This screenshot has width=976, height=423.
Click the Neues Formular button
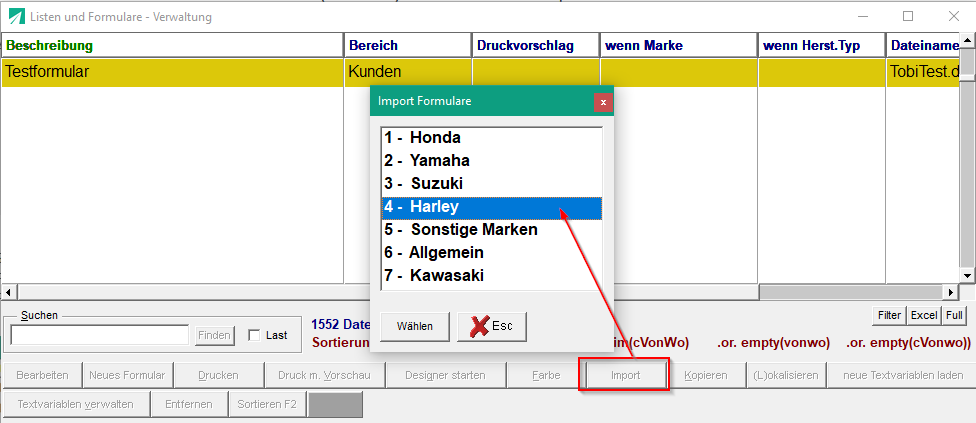(128, 376)
